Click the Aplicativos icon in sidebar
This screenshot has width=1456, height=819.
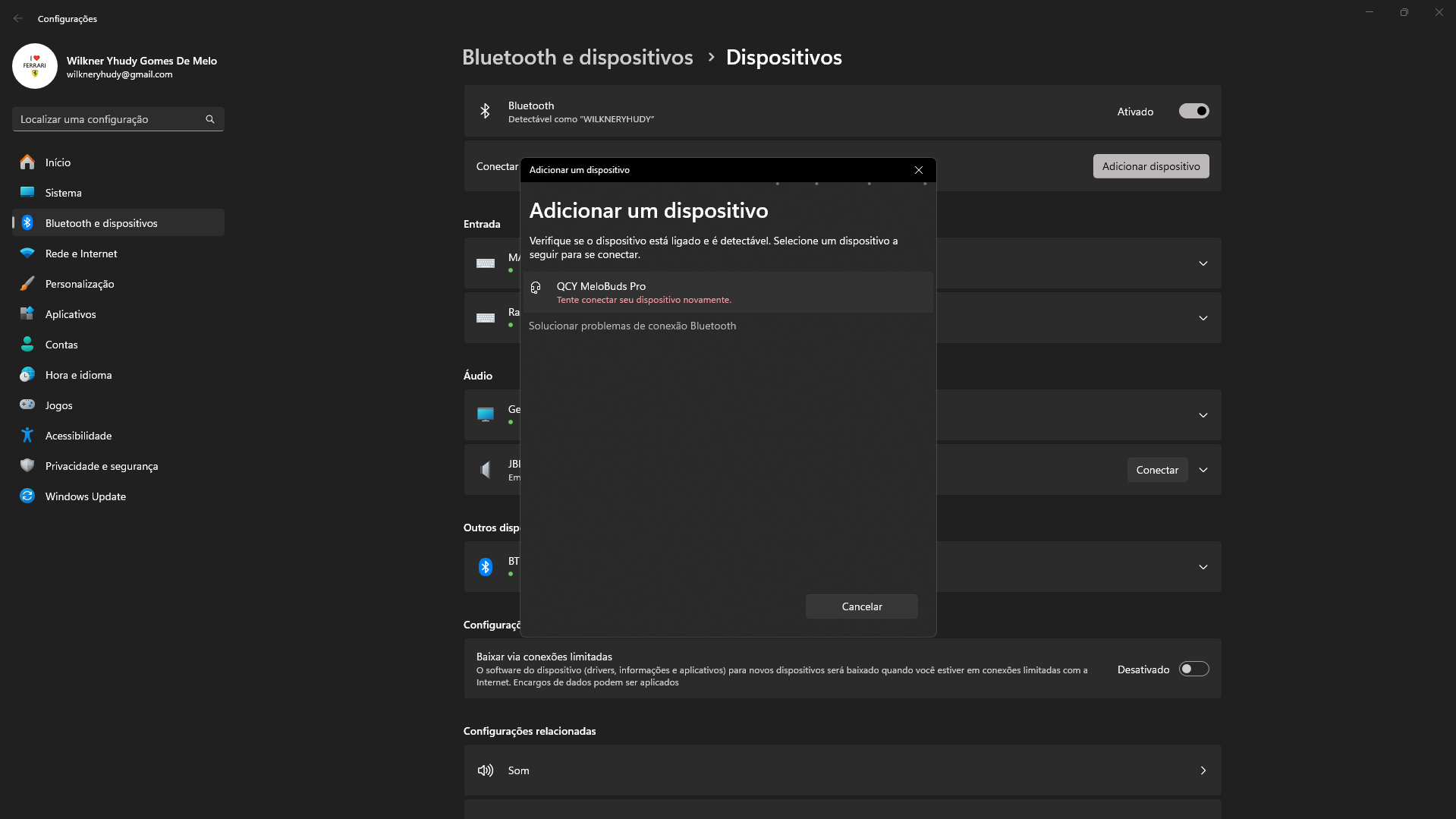(27, 313)
